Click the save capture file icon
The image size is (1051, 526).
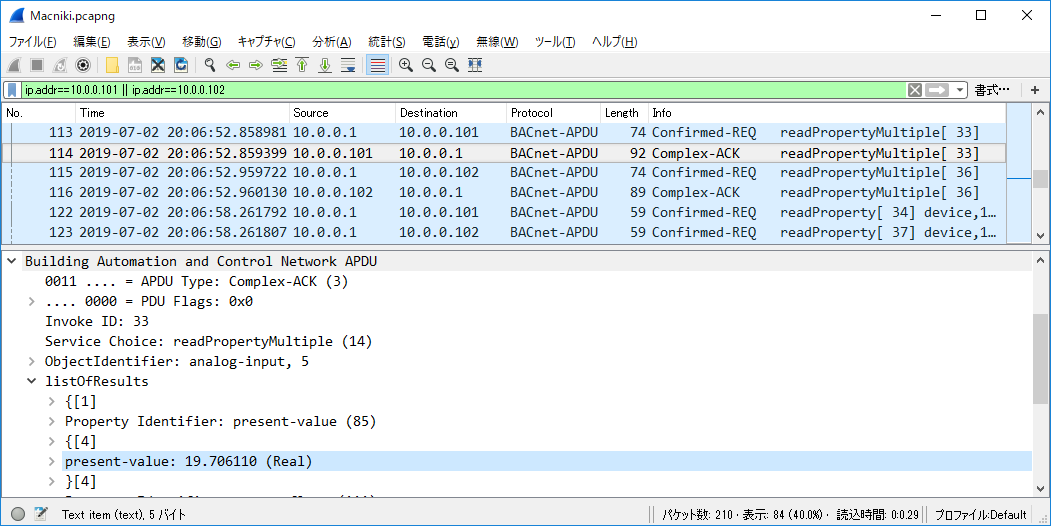(x=135, y=65)
